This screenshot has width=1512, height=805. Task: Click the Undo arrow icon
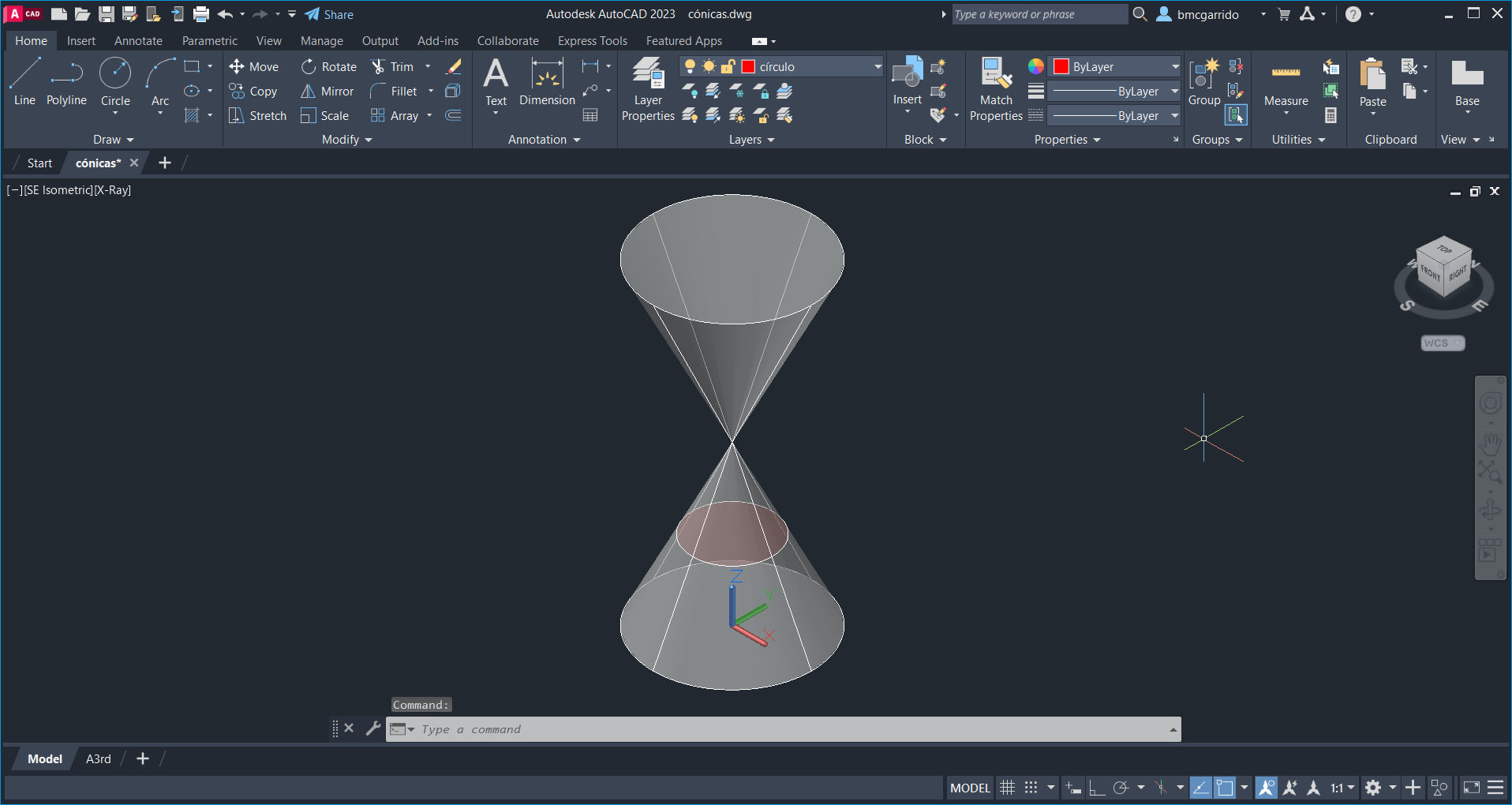pos(226,14)
